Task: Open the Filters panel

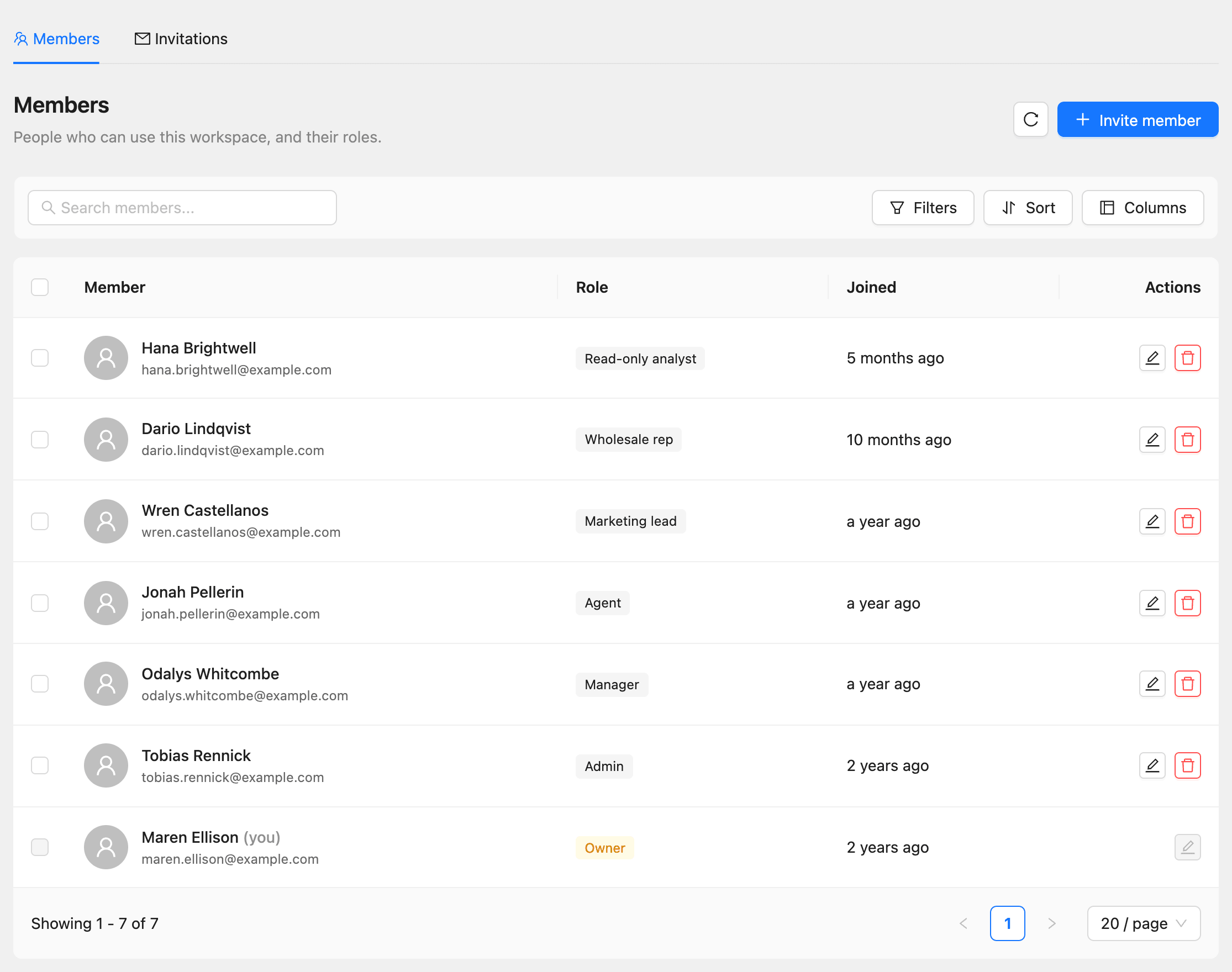Action: click(x=923, y=208)
